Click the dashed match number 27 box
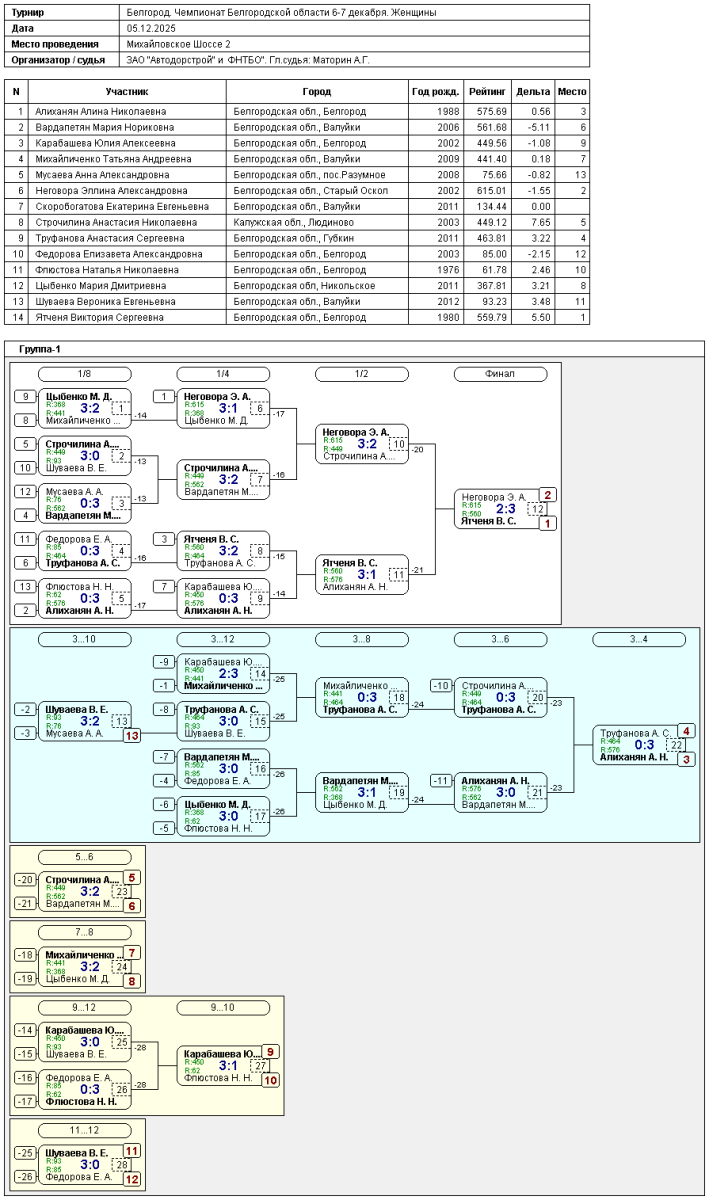The width and height of the screenshot is (709, 1200). pos(260,1066)
